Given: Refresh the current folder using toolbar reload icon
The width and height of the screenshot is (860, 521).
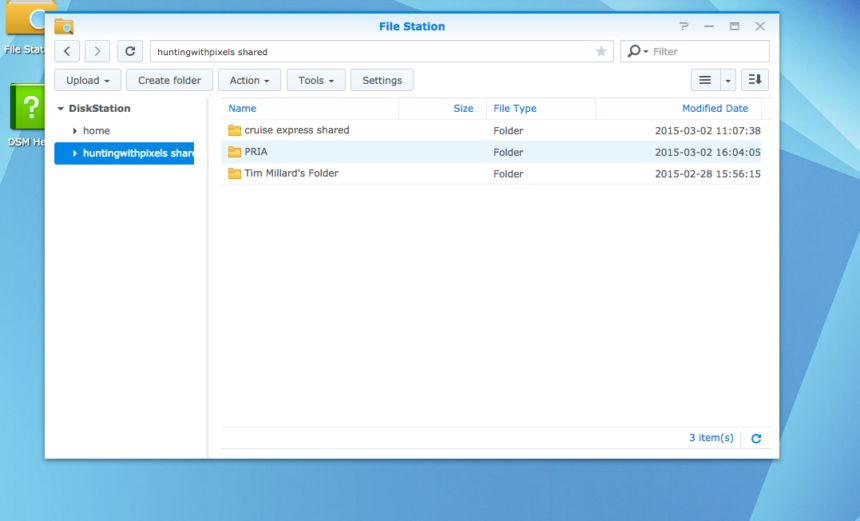Looking at the screenshot, I should click(129, 51).
